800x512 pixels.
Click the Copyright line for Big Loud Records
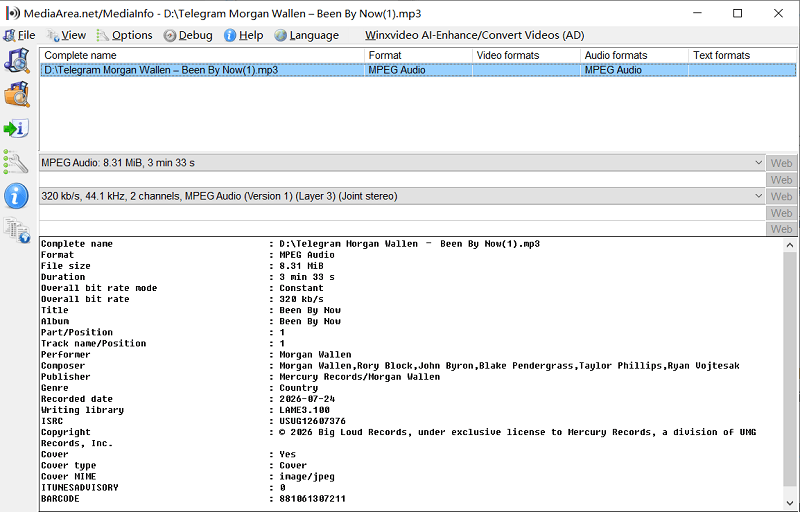(398, 438)
